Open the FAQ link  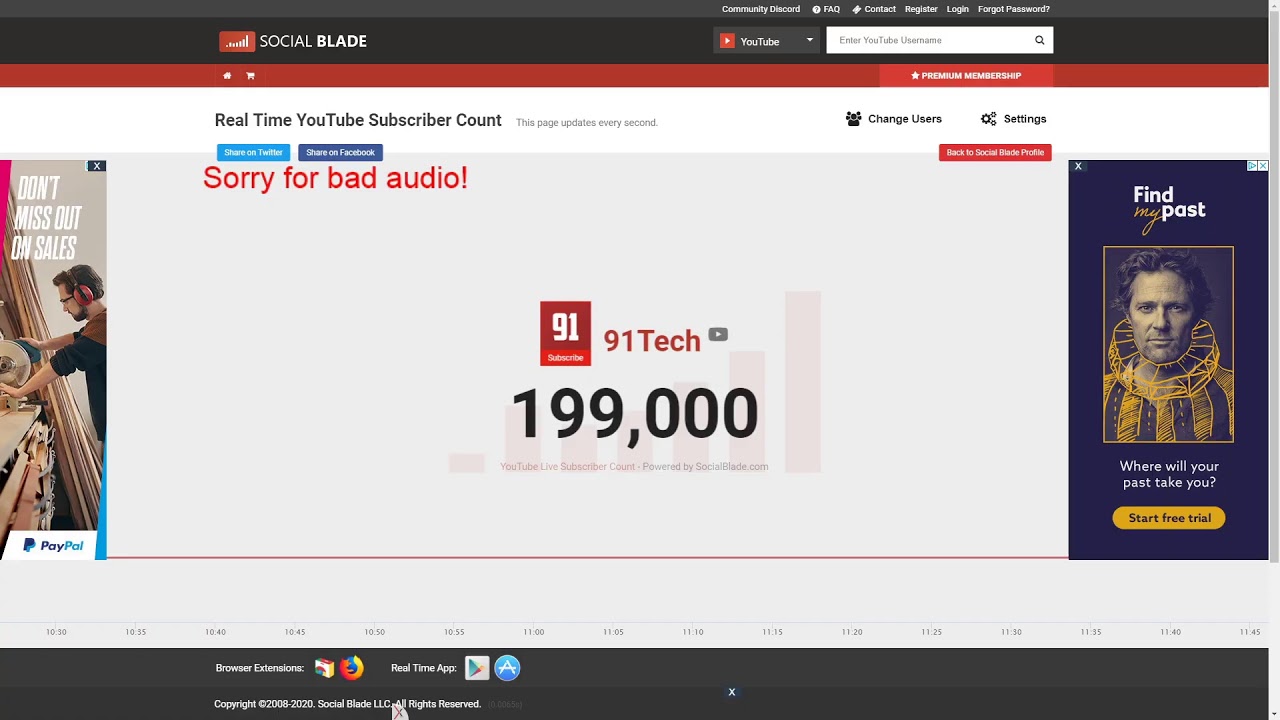[826, 9]
